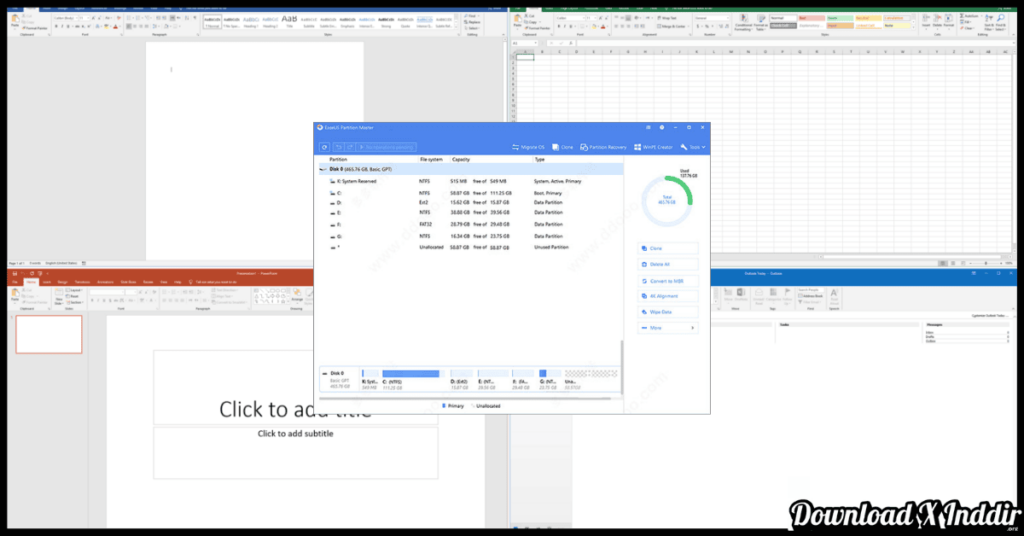Open the Home tab in PowerPoint
Viewport: 1024px width, 536px height.
click(31, 282)
